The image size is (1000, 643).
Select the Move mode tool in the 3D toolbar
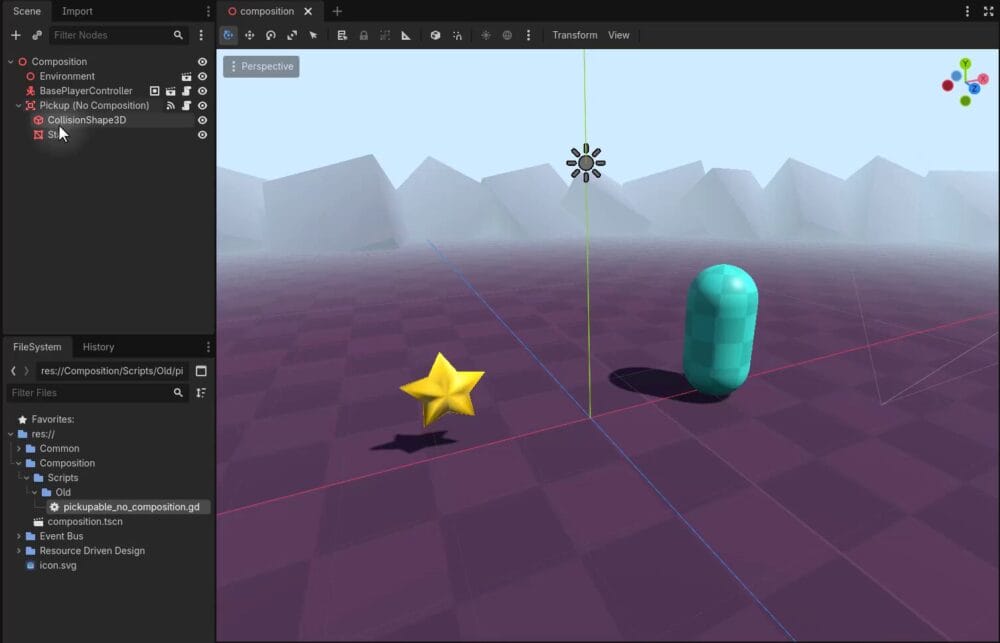[249, 35]
